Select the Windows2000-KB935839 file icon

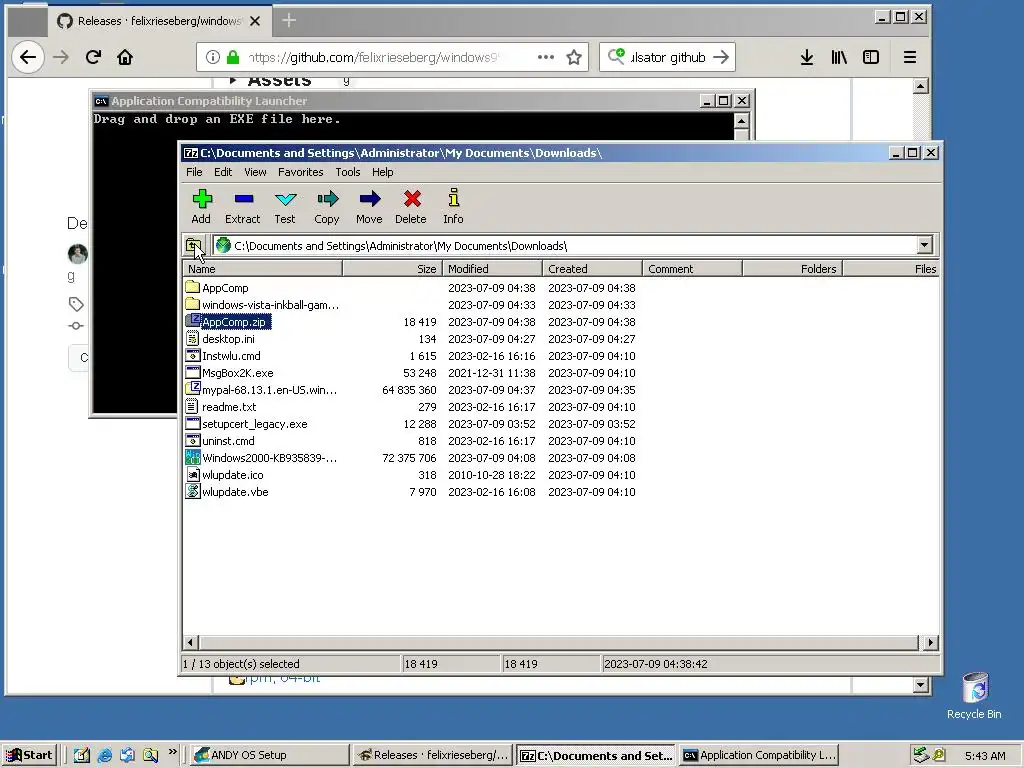click(192, 458)
